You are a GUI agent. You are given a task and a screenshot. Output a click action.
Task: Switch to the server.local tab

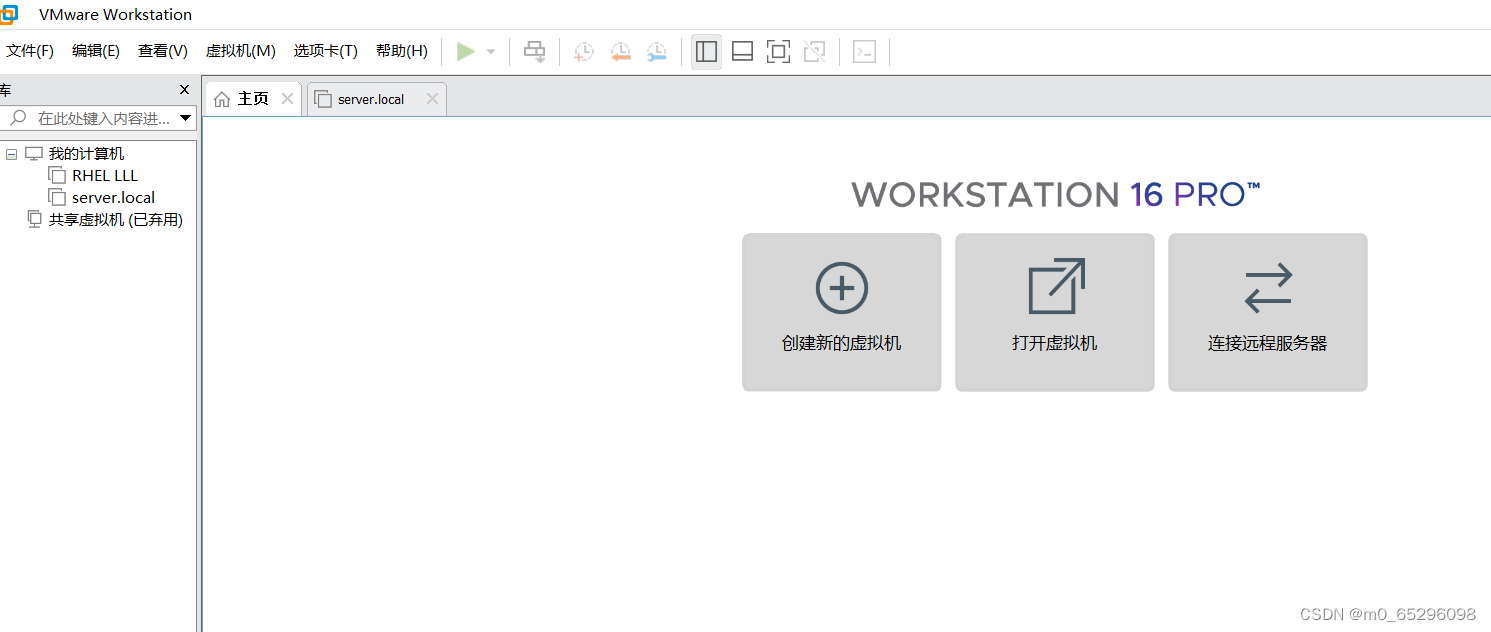[377, 99]
